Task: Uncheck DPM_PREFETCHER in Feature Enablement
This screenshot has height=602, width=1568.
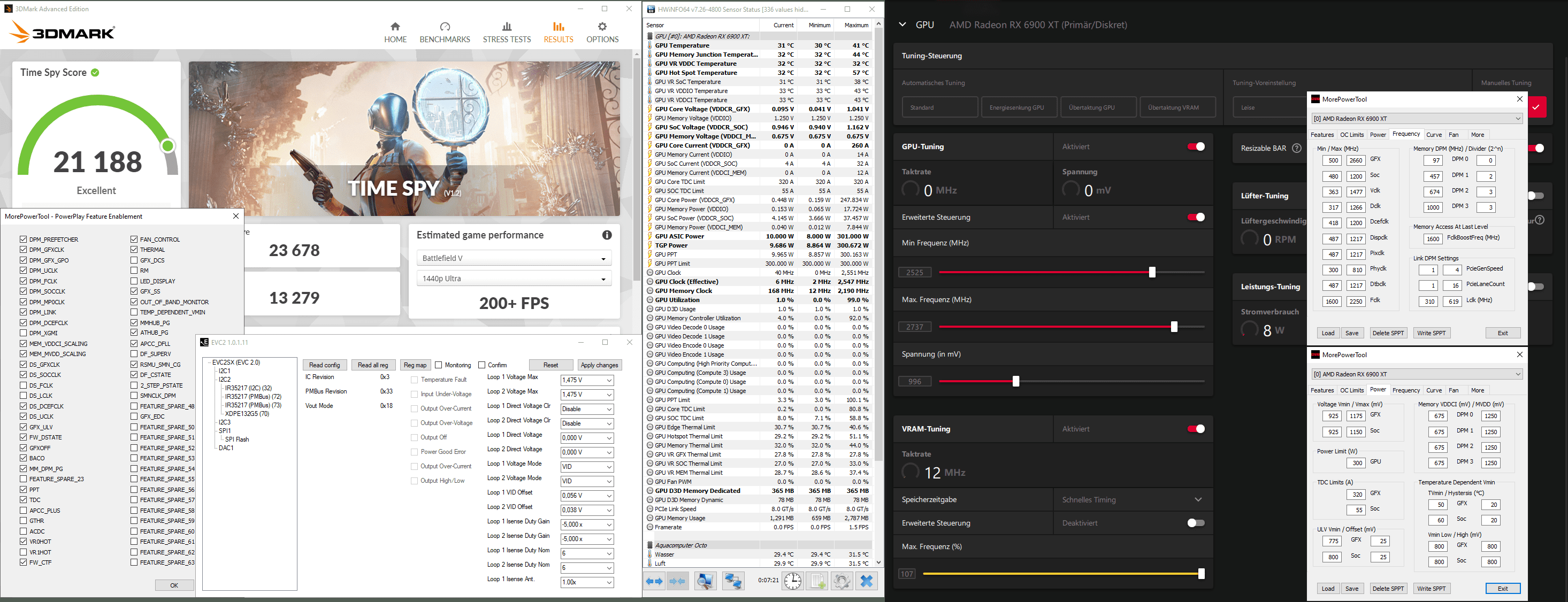Action: tap(23, 240)
